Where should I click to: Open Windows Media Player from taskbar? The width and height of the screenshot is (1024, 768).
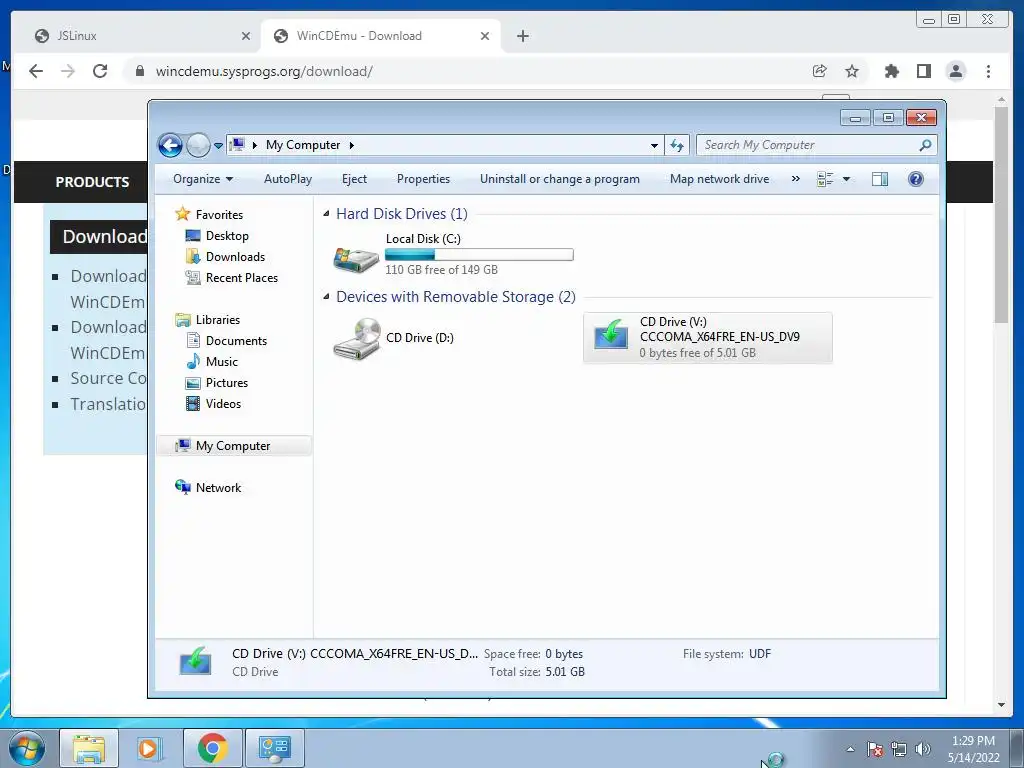pos(149,748)
